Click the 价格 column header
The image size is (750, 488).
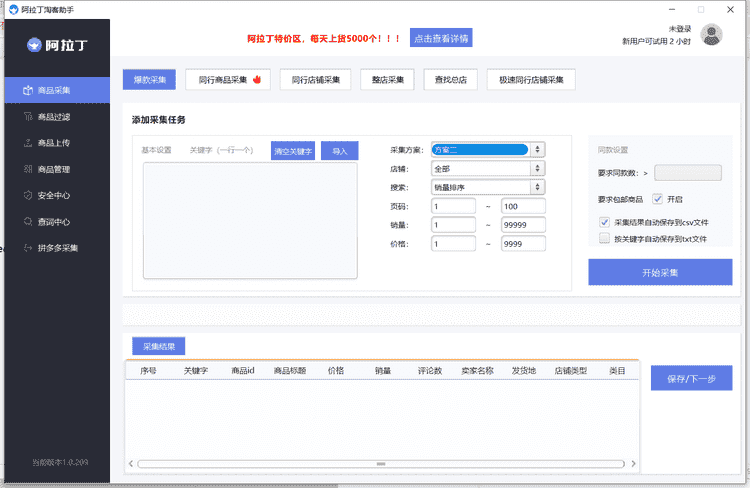[336, 370]
